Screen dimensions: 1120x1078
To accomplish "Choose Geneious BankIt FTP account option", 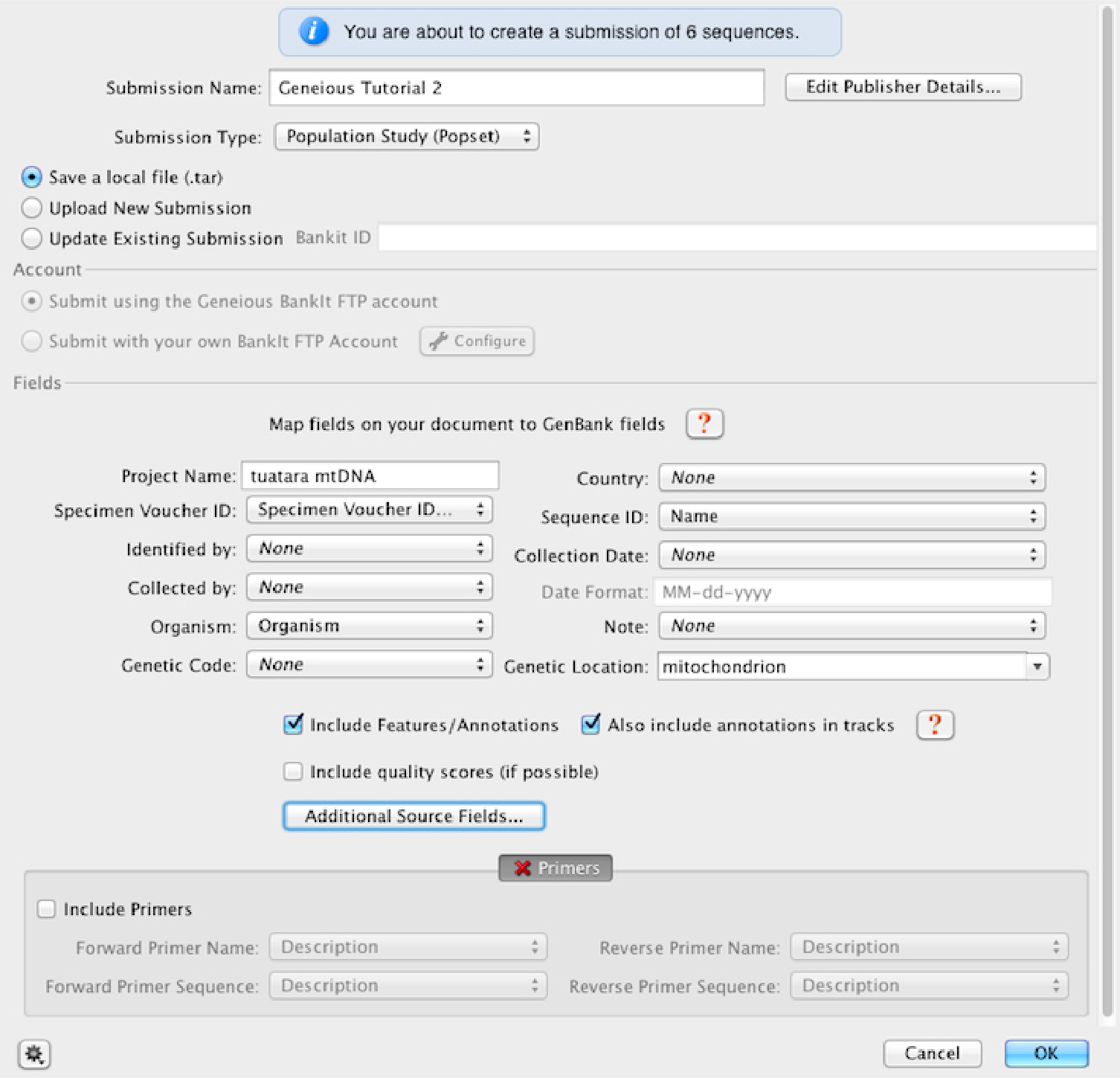I will [31, 301].
